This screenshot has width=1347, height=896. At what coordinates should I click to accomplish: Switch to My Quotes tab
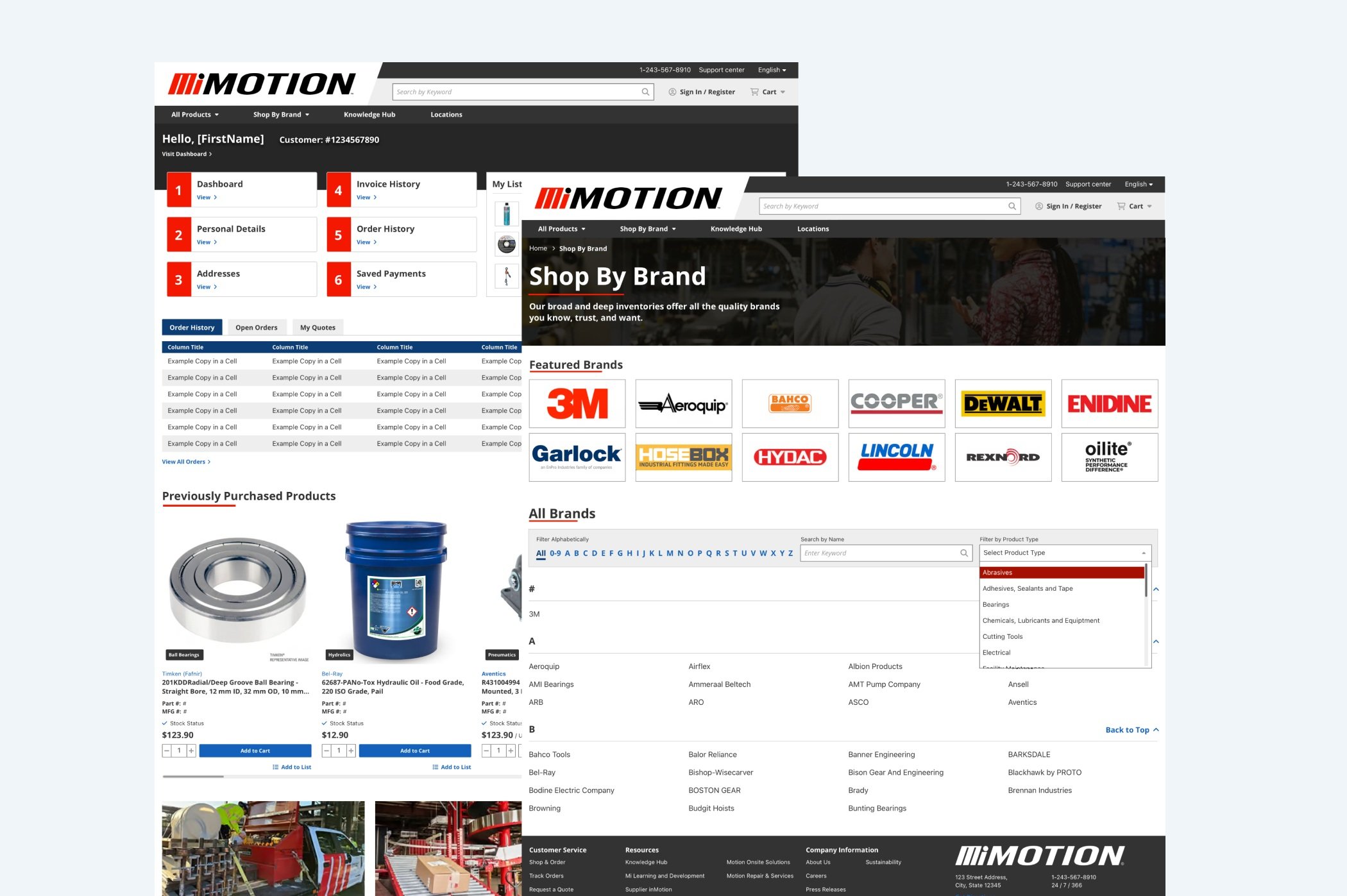tap(318, 327)
